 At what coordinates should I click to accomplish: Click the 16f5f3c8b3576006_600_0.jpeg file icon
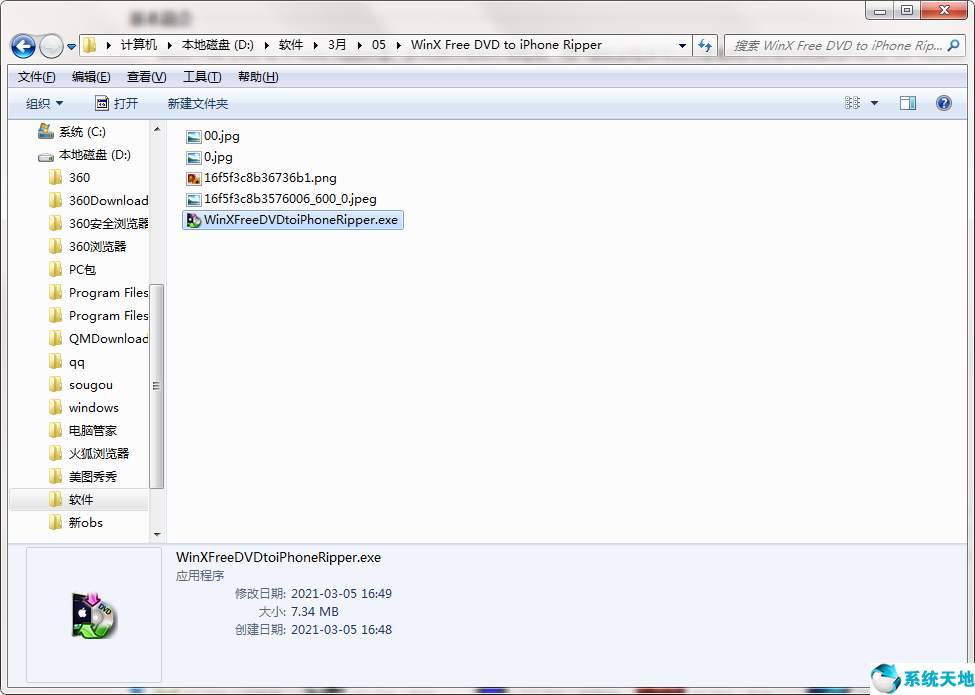point(194,200)
